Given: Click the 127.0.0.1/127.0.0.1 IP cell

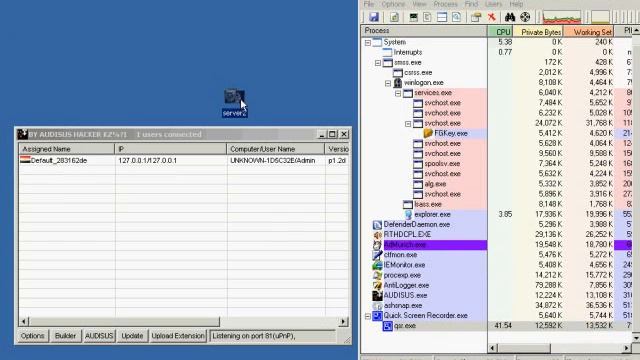Looking at the screenshot, I should (171, 160).
